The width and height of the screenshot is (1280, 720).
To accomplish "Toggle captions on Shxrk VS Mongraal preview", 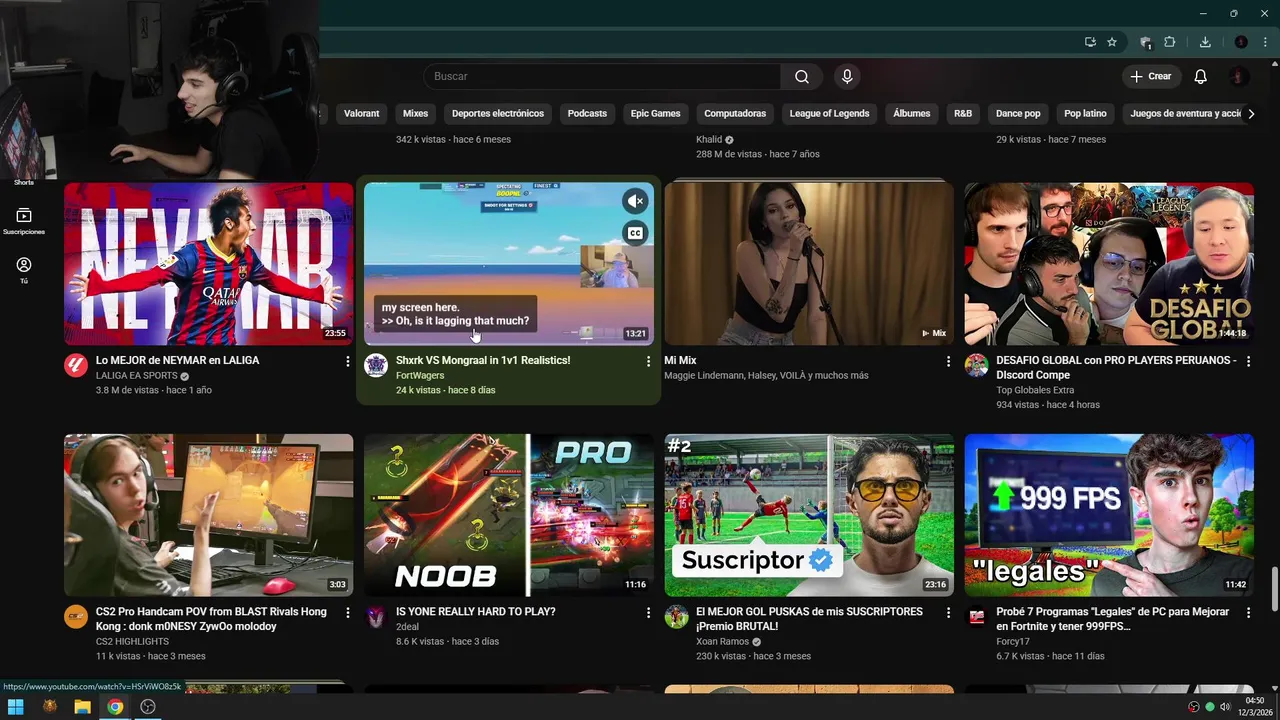I will point(635,233).
